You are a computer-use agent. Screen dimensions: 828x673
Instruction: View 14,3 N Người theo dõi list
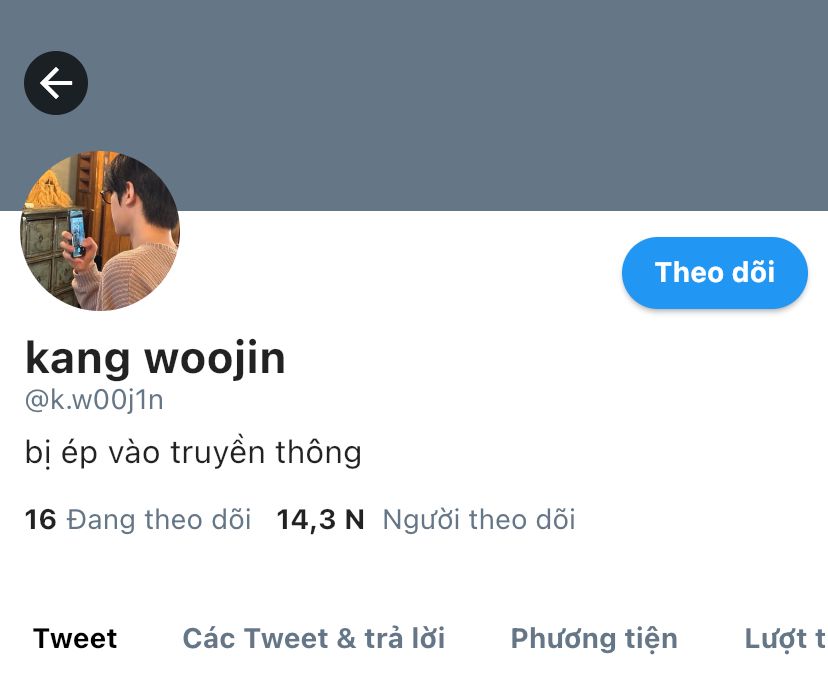pos(426,519)
